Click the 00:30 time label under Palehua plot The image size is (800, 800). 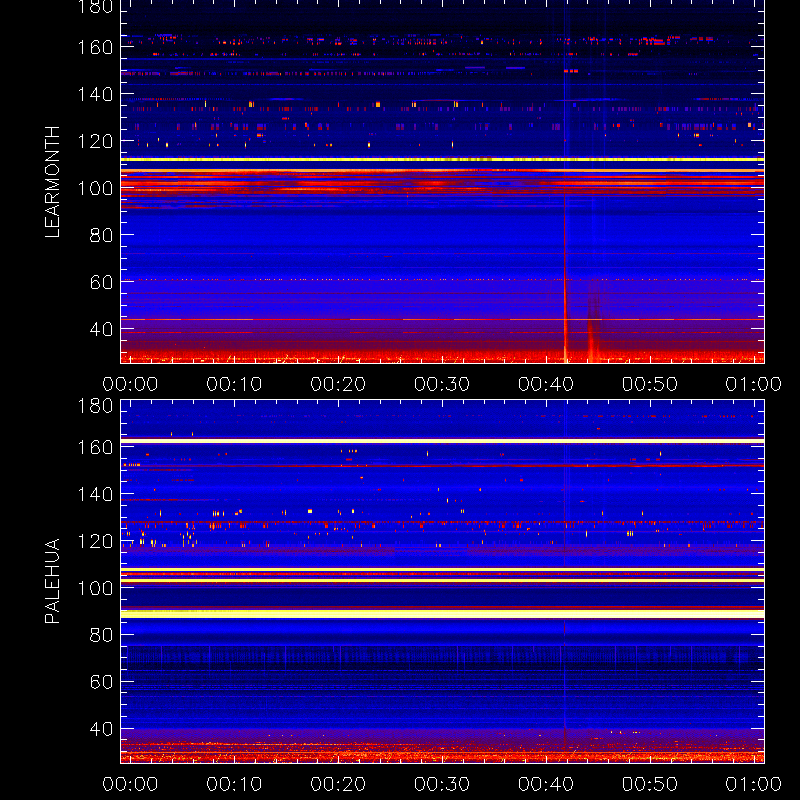442,784
